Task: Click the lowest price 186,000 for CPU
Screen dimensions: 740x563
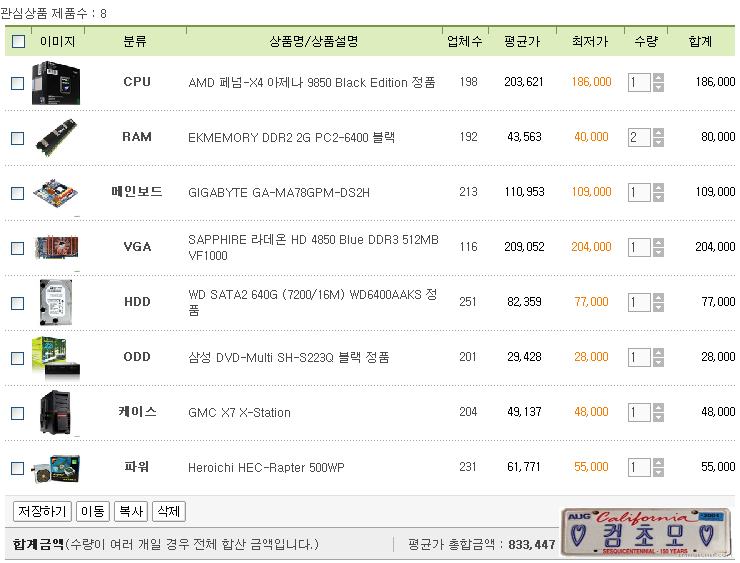Action: point(591,82)
